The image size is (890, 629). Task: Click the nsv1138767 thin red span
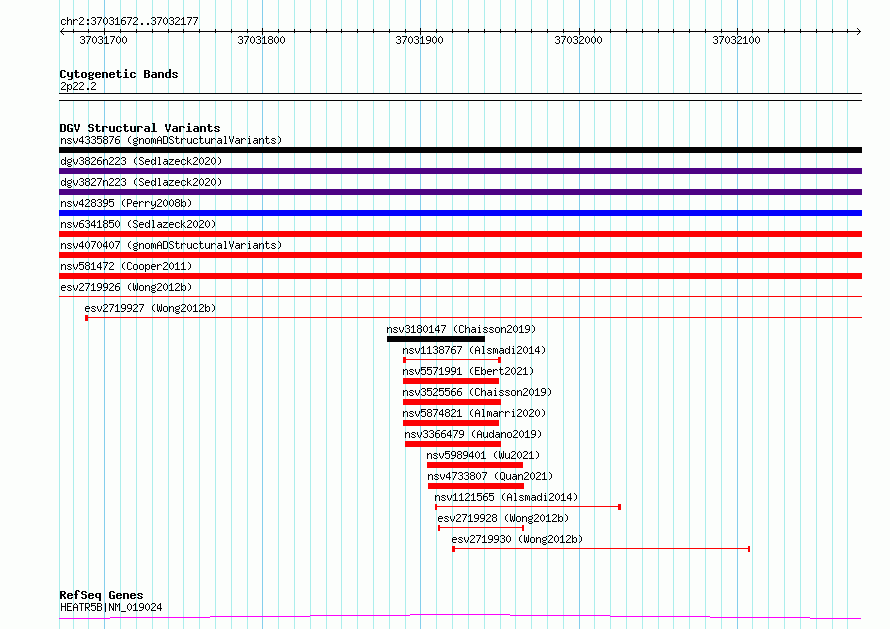452,360
